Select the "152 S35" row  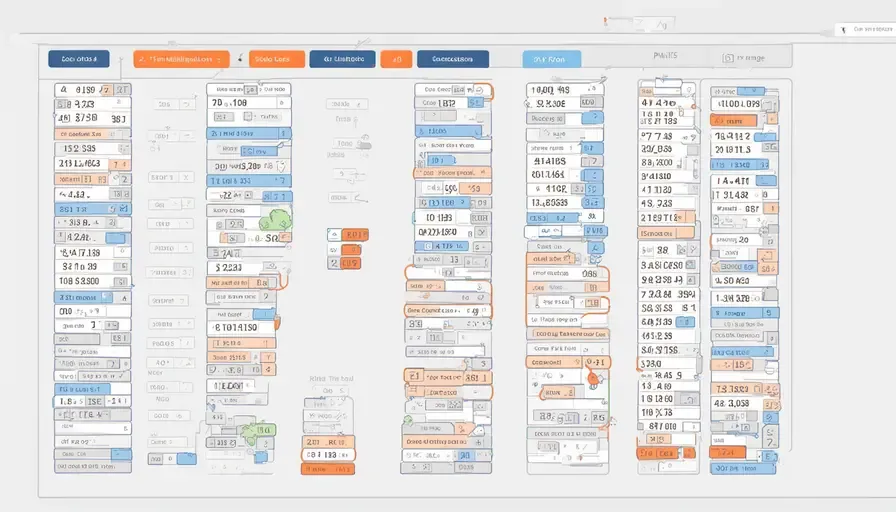click(93, 149)
